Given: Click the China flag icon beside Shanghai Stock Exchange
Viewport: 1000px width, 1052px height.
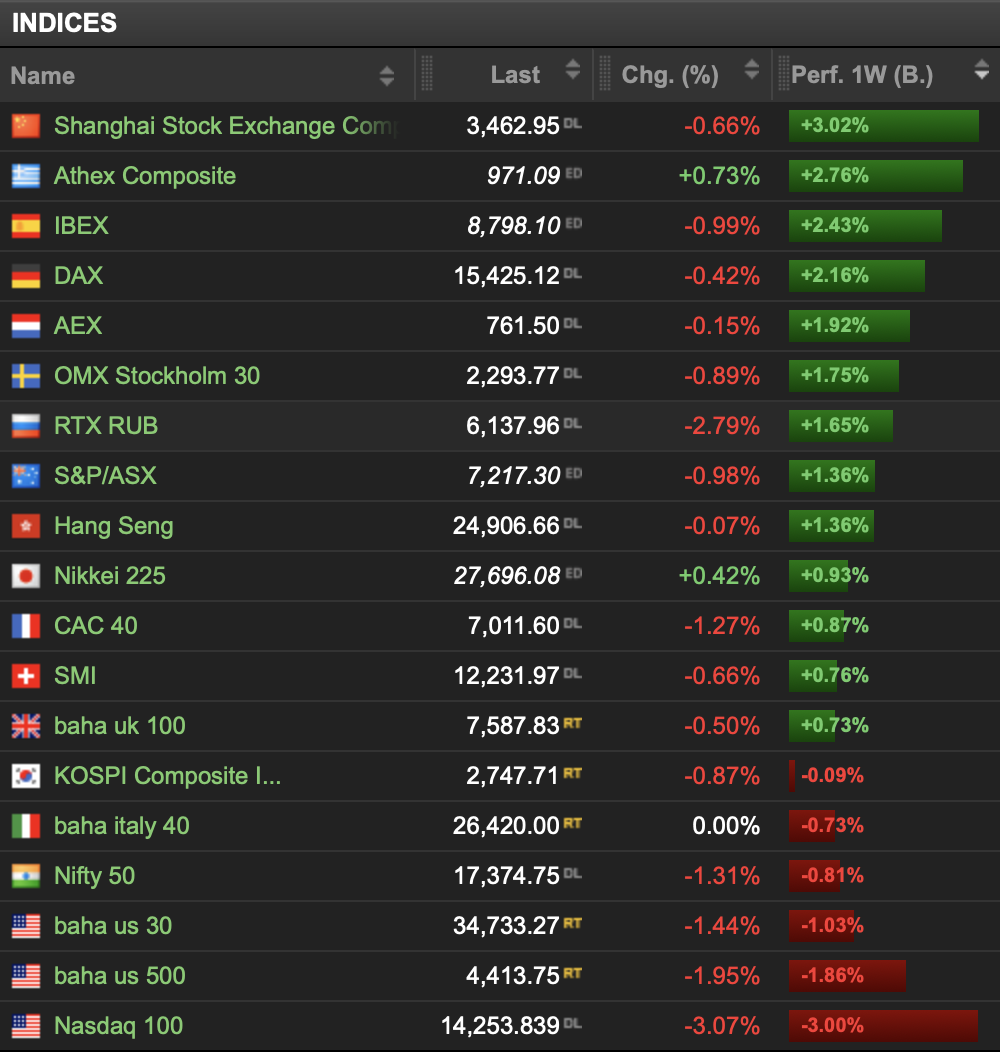Looking at the screenshot, I should click(26, 125).
